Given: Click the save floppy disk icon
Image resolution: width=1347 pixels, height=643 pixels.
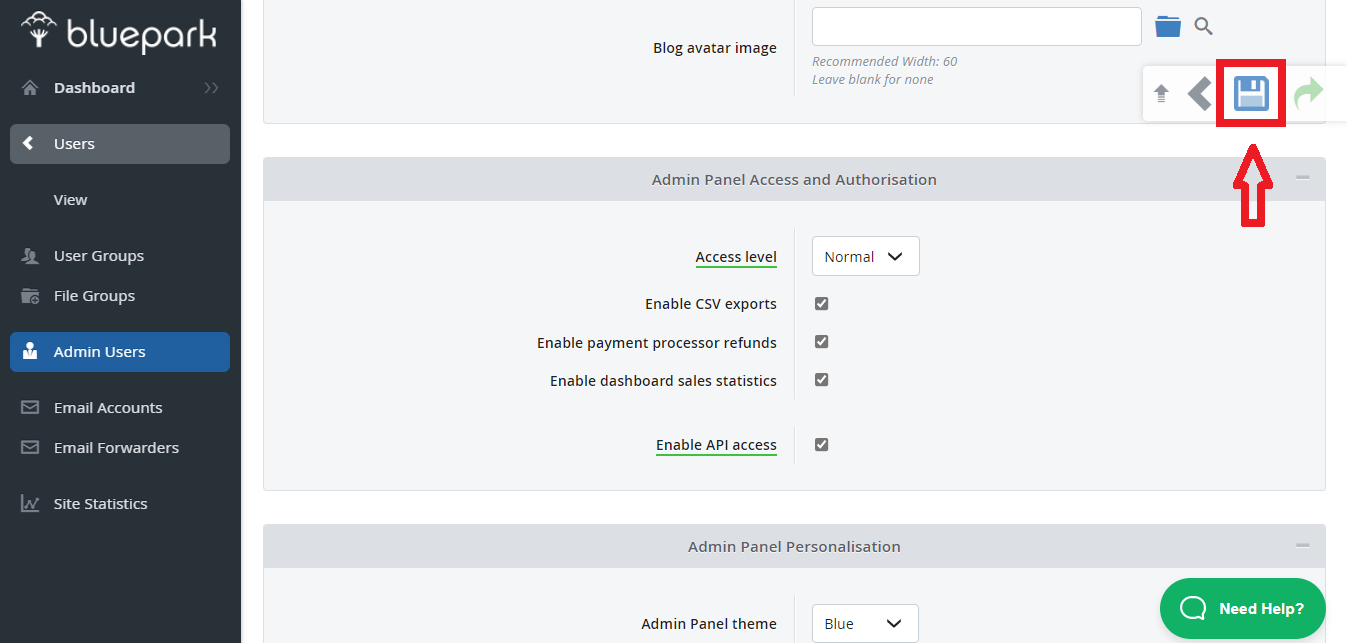Looking at the screenshot, I should coord(1250,94).
